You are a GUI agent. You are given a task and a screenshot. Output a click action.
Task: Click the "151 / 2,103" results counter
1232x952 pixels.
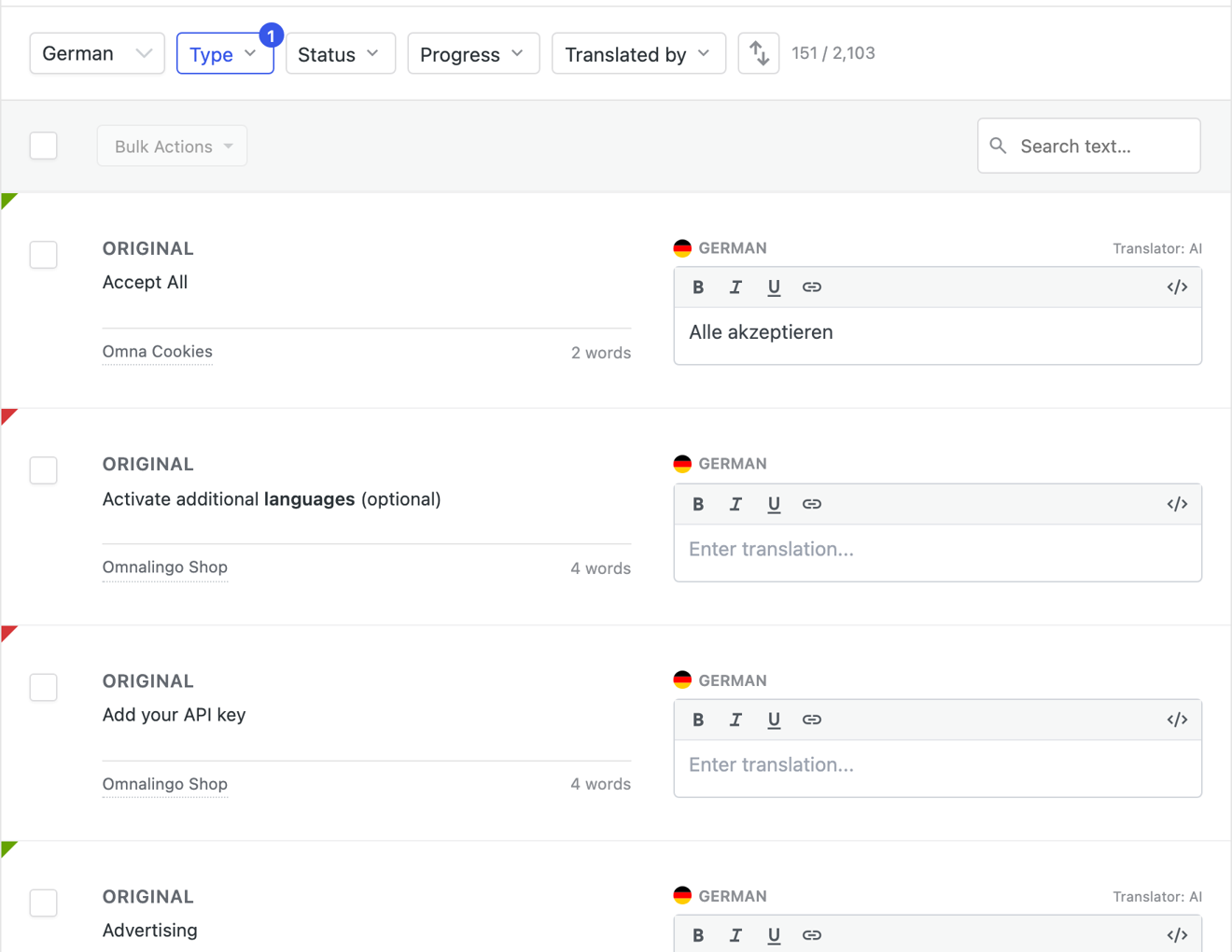coord(833,53)
